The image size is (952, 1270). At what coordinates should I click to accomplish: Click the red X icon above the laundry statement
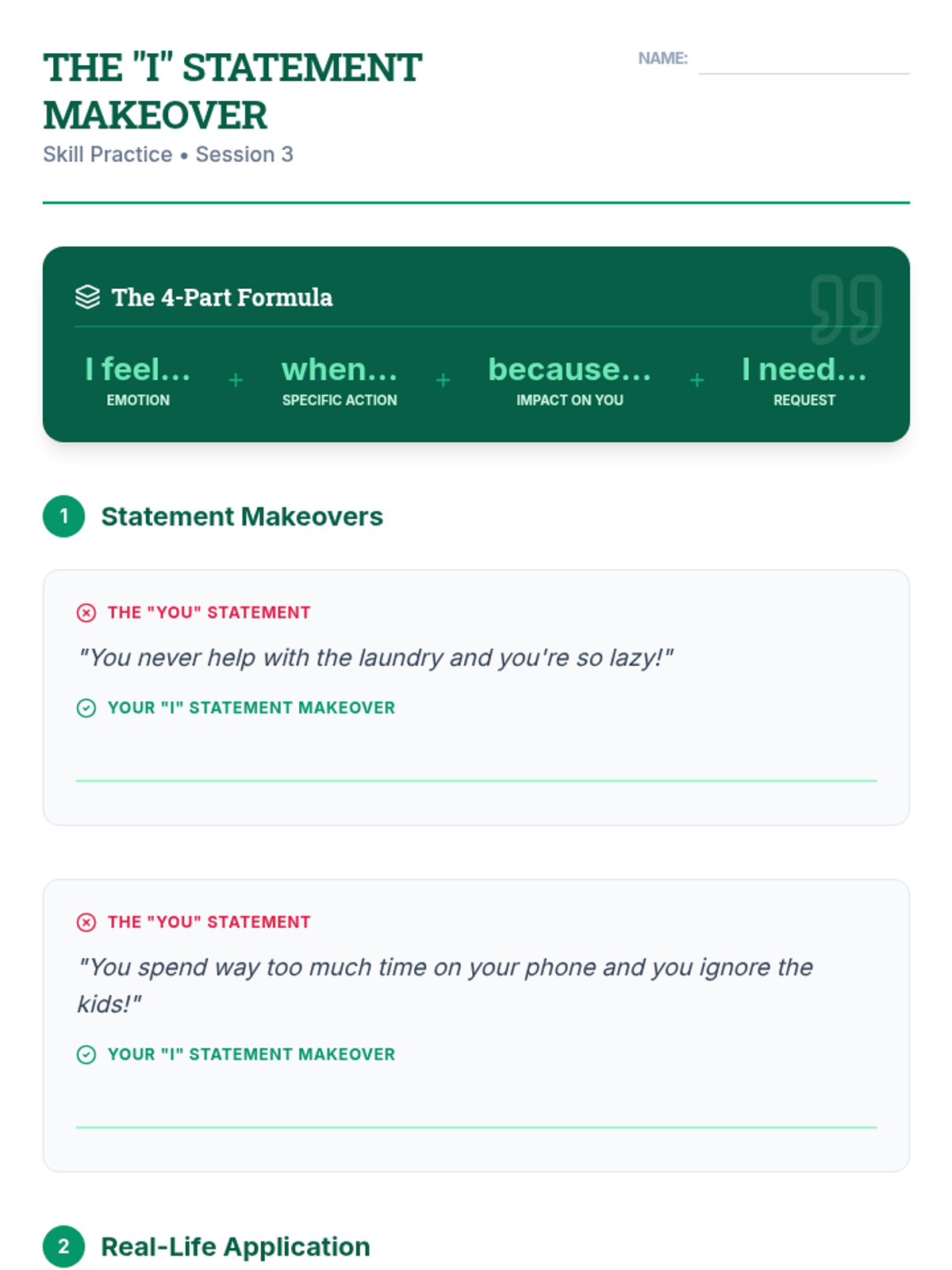(86, 613)
